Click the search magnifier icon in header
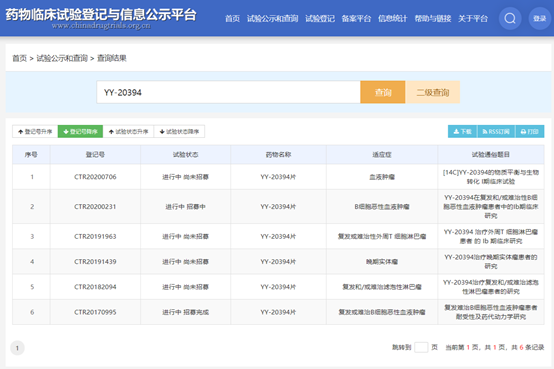554x369 pixels. [x=510, y=18]
